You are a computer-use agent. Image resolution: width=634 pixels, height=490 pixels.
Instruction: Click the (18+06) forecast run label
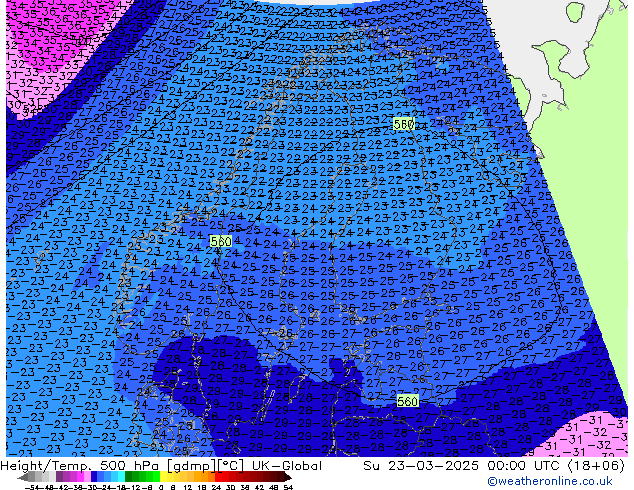[596, 466]
